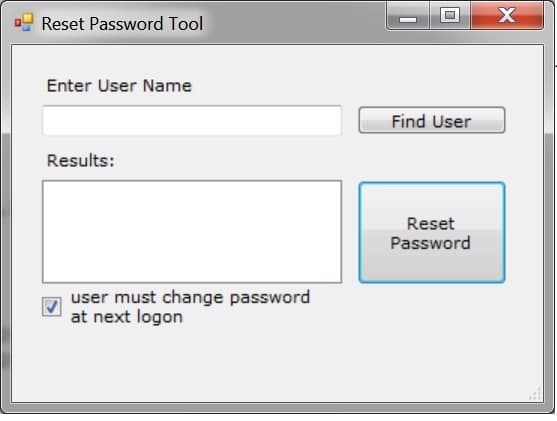Maximize the Reset Password Tool window
Screen dimensions: 557x421
click(x=450, y=15)
